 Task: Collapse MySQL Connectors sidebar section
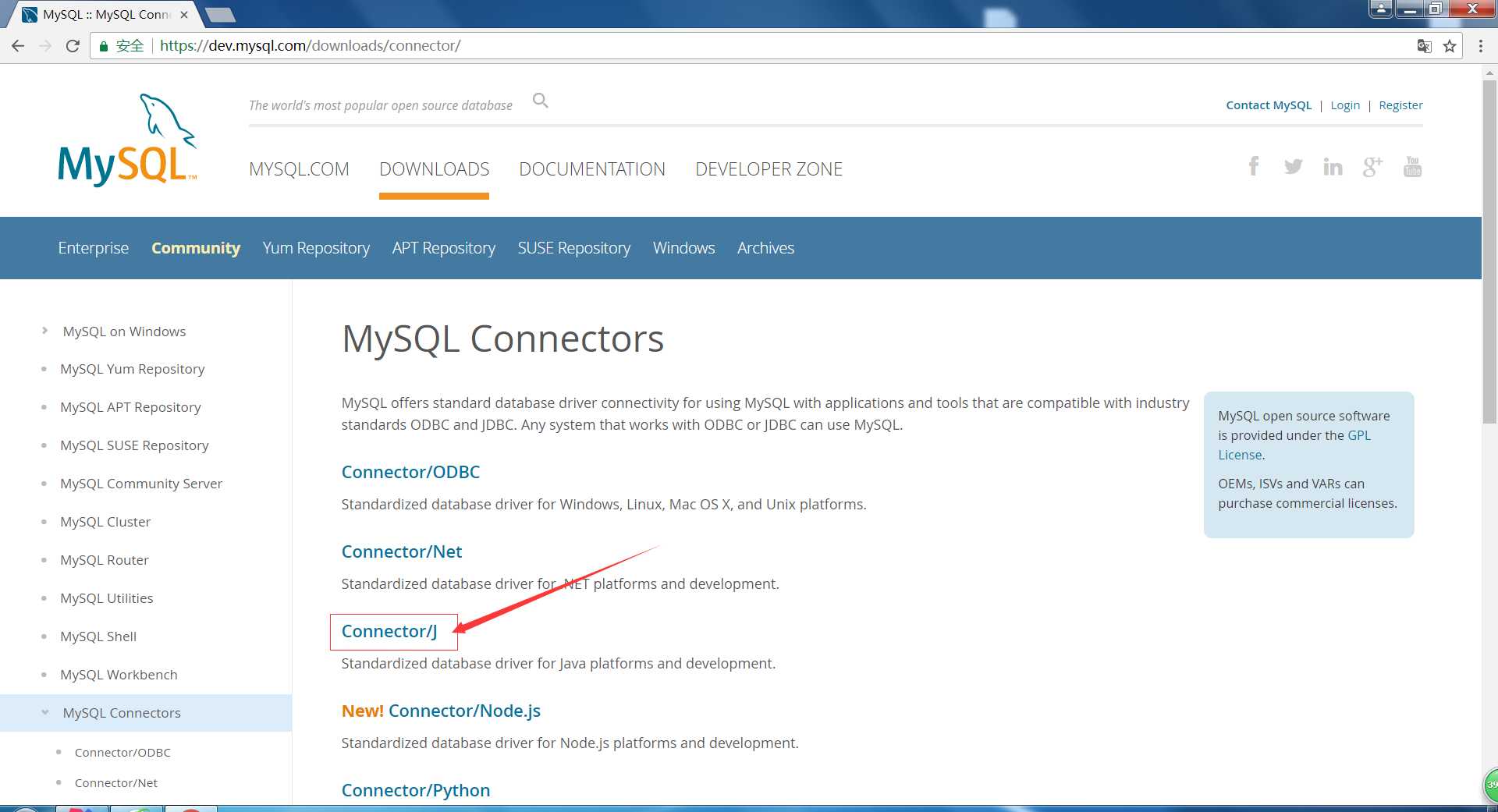44,712
